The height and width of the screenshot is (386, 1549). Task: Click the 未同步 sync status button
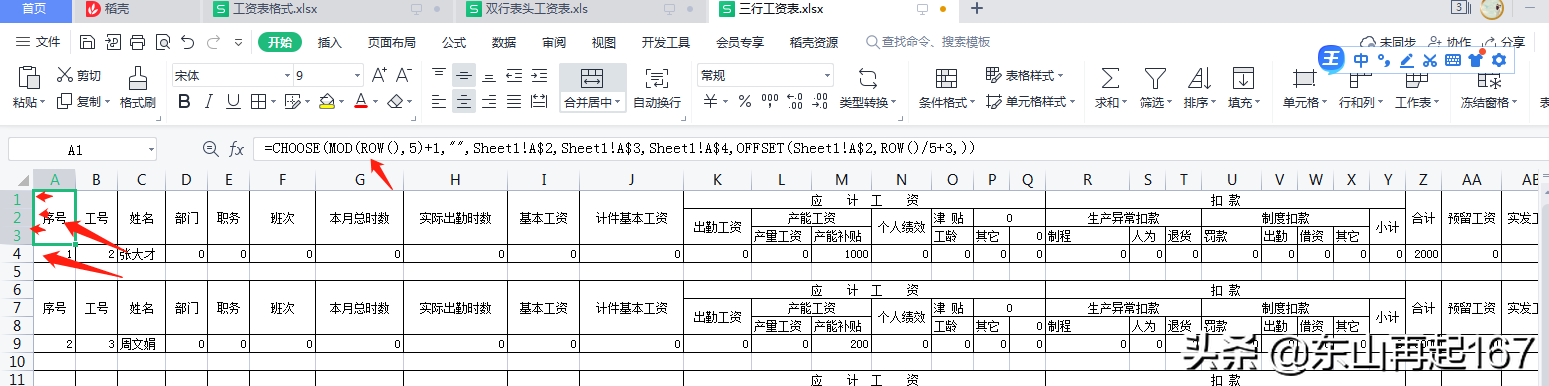click(x=1388, y=43)
